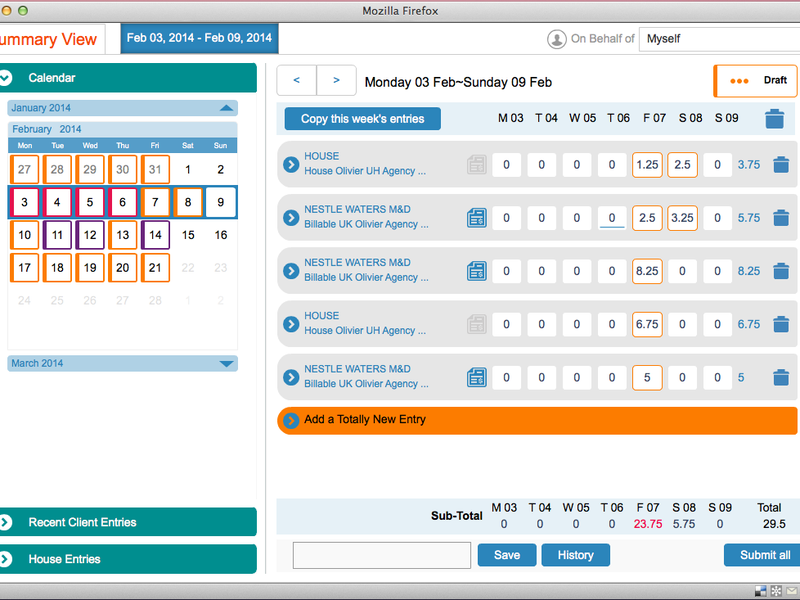Expand the NESTLE WATERS row totaling 8.25
800x600 pixels.
[x=291, y=271]
